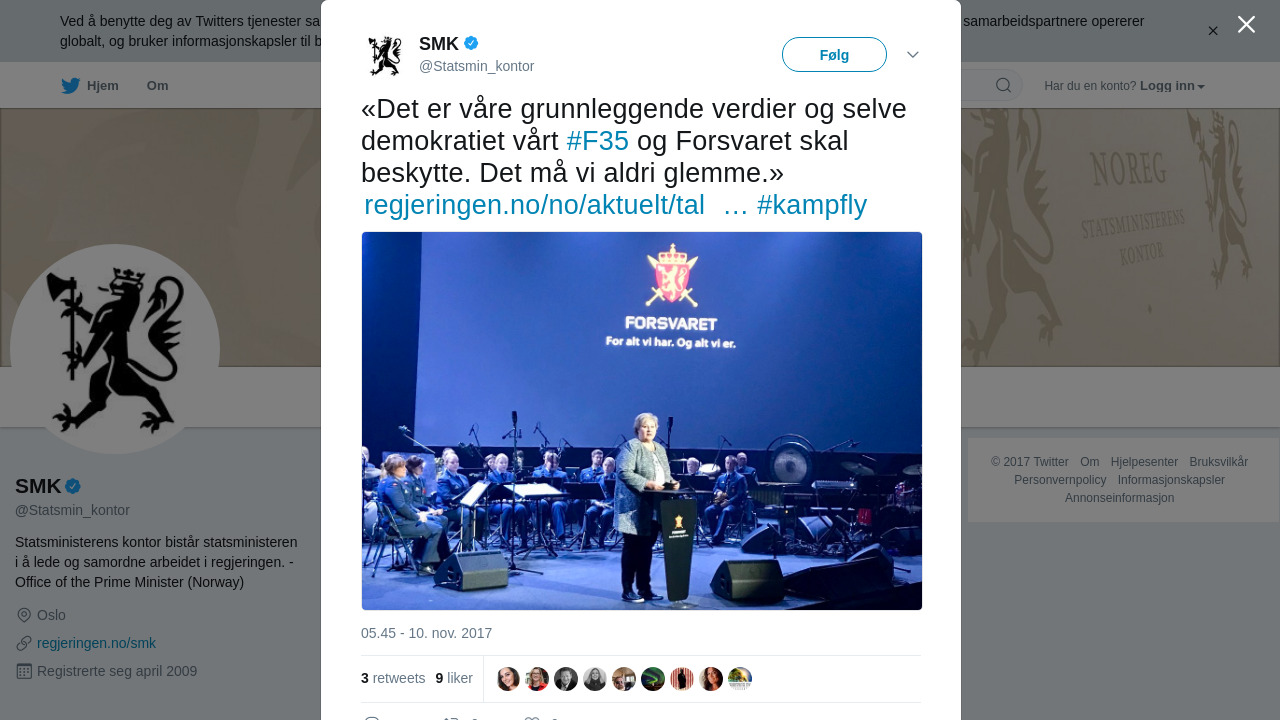Open Hjelpesenter footer link
1280x720 pixels.
click(x=1144, y=462)
